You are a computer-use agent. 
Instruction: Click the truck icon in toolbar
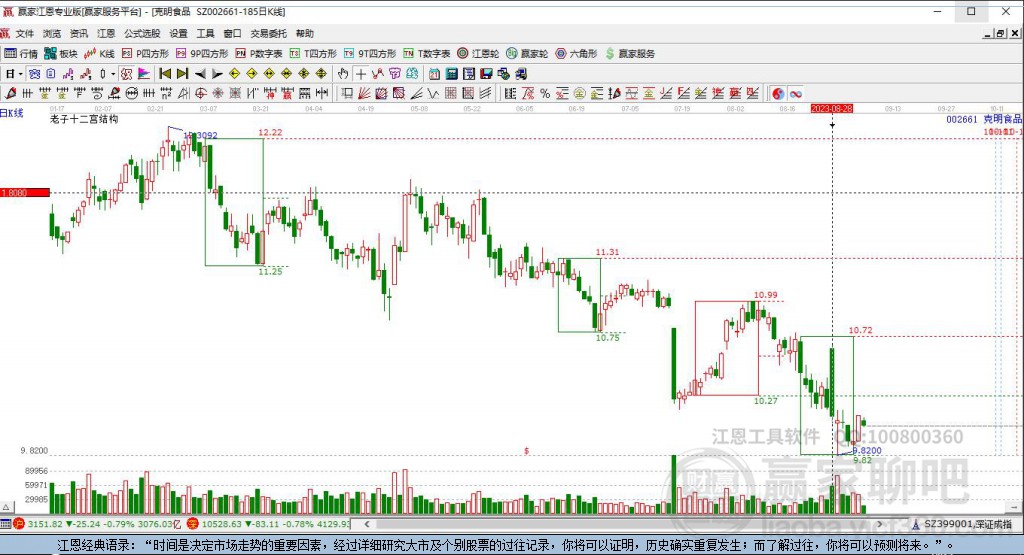pyautogui.click(x=520, y=74)
